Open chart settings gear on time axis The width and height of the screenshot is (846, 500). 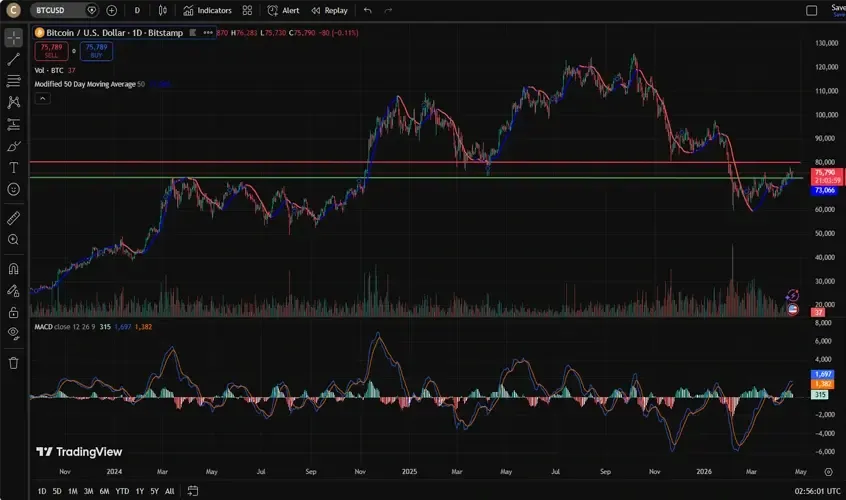828,472
